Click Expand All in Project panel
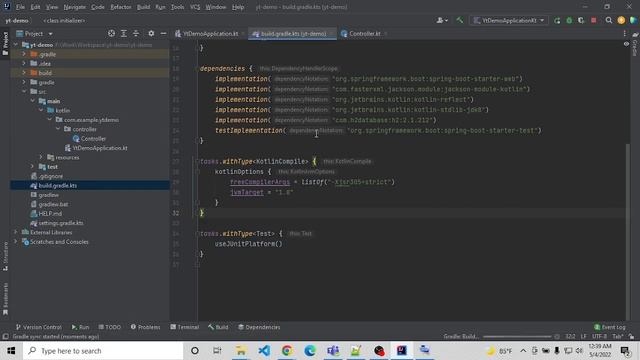Screen dimensions: 640x360 coord(124,33)
